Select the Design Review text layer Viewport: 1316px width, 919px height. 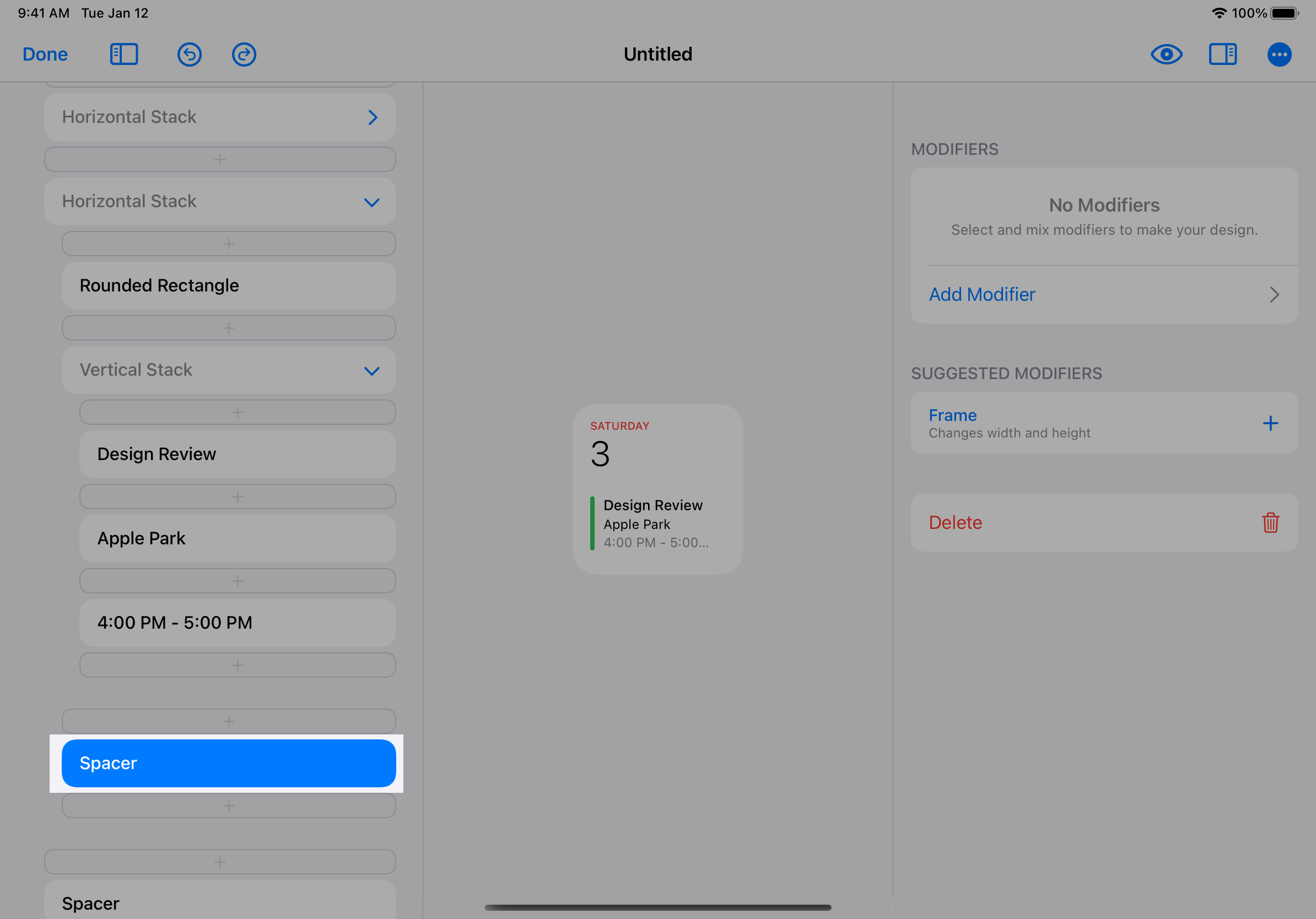point(238,455)
